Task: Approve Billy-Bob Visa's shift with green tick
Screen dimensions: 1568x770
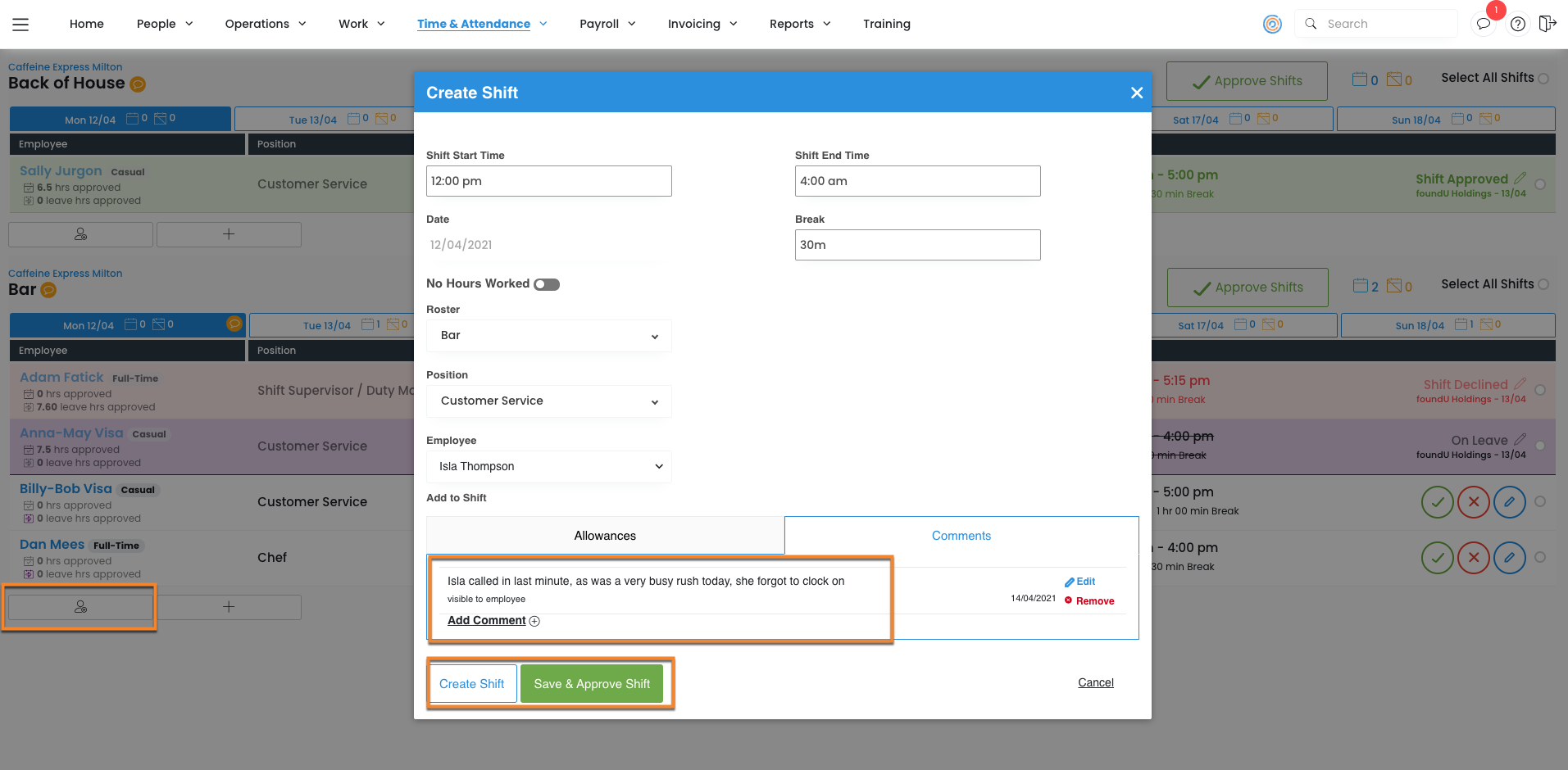Action: point(1437,502)
